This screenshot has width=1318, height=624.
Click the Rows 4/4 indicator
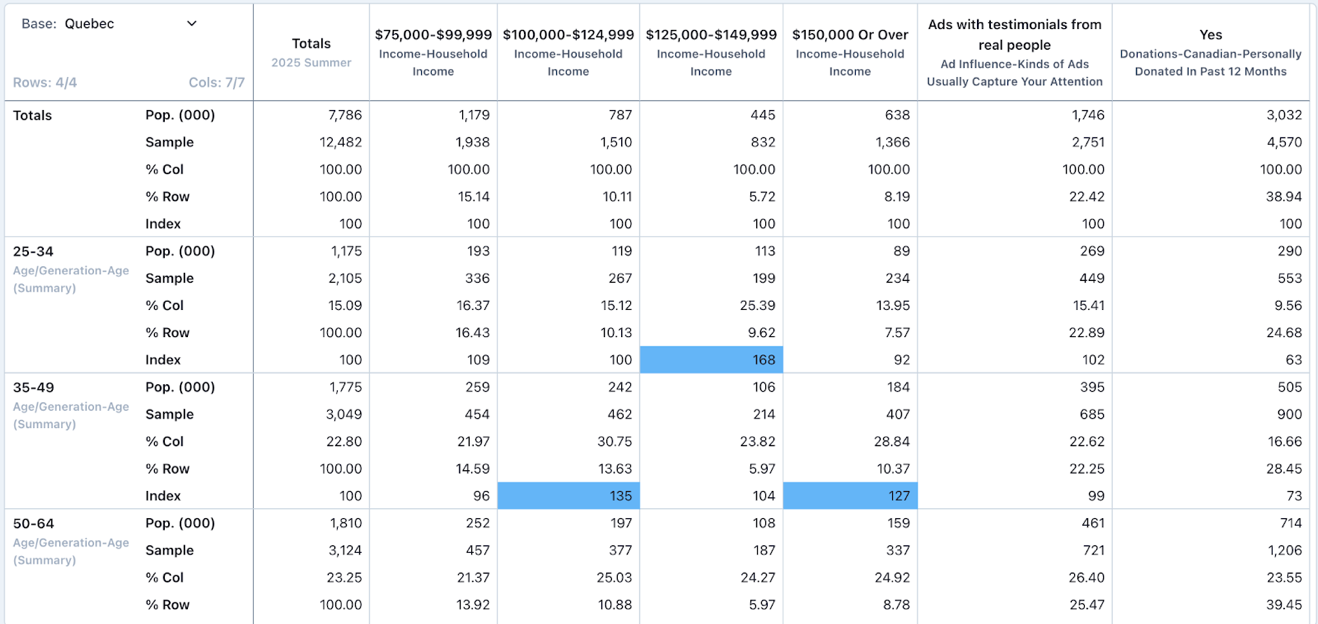(45, 83)
